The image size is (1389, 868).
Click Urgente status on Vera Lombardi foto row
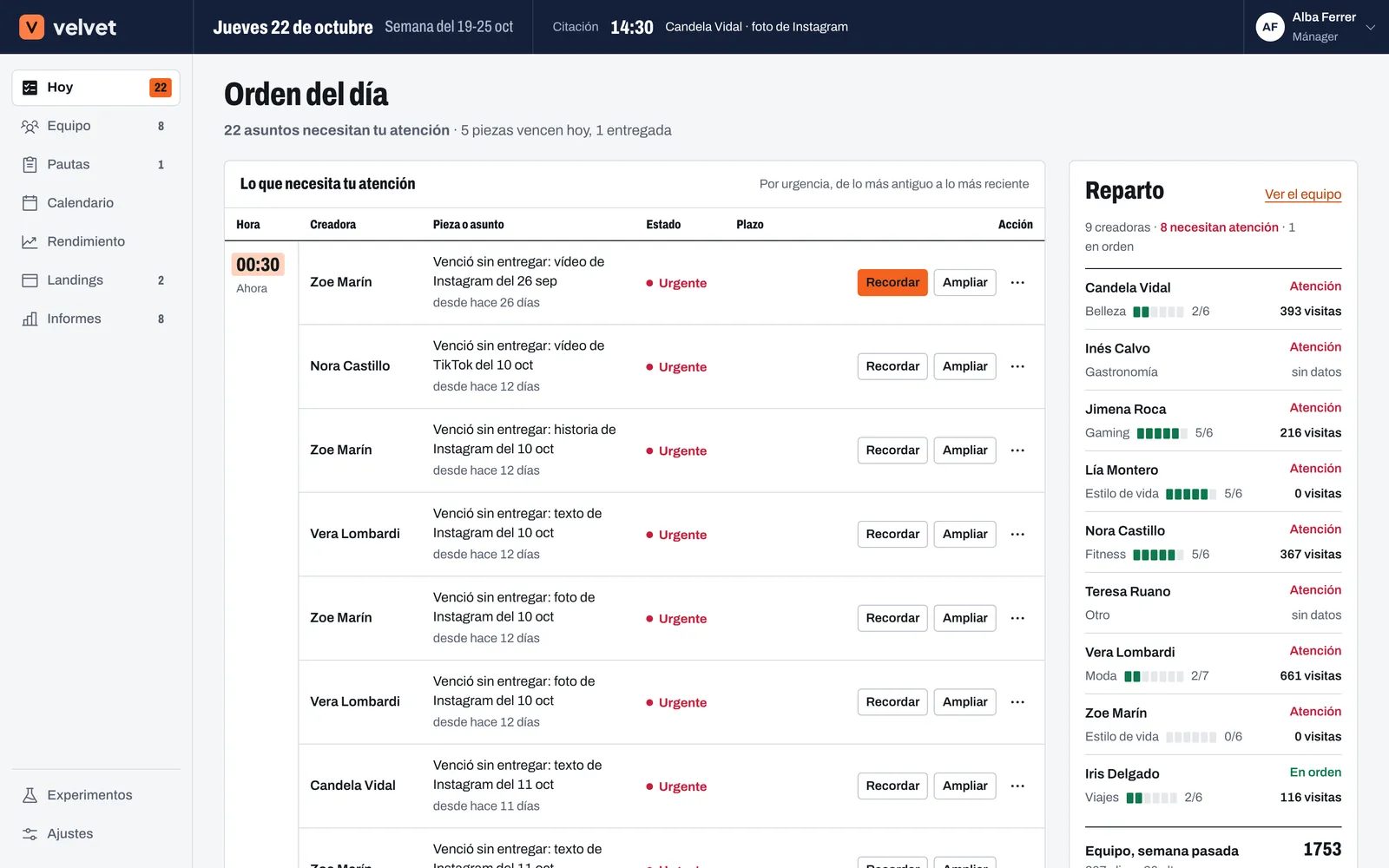(676, 702)
